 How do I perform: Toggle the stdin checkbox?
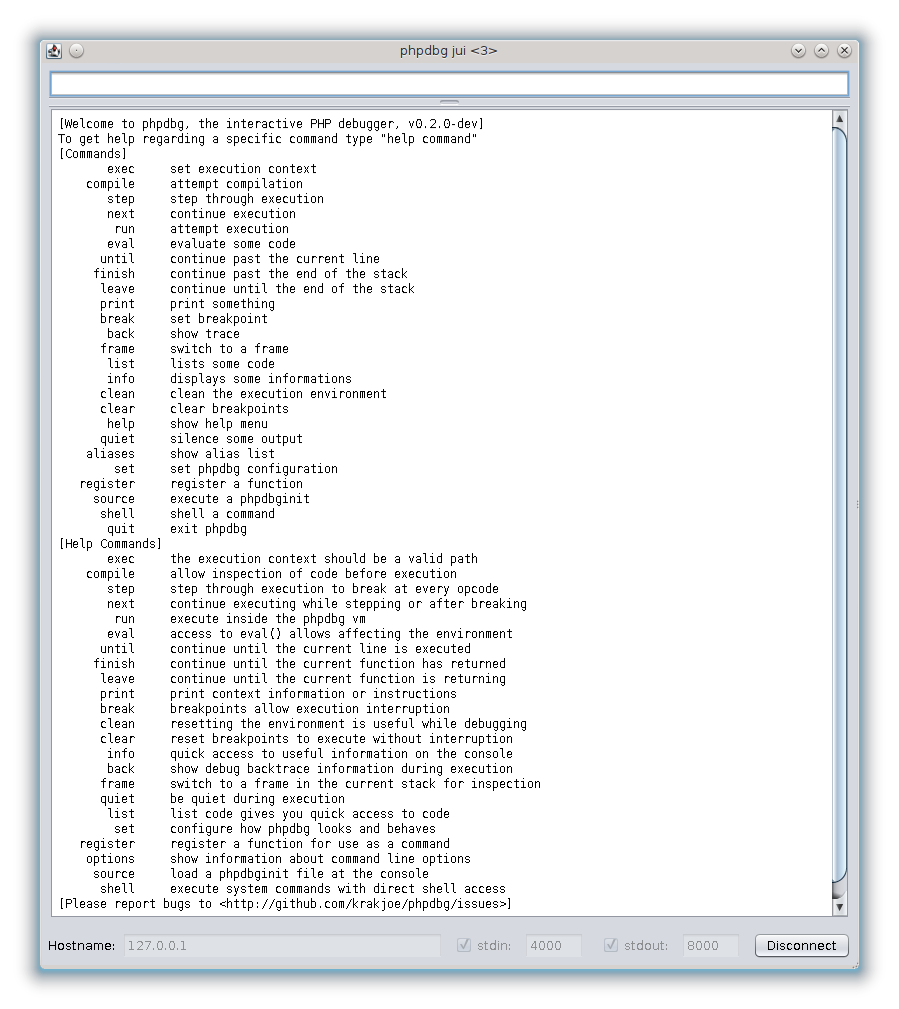[x=464, y=945]
